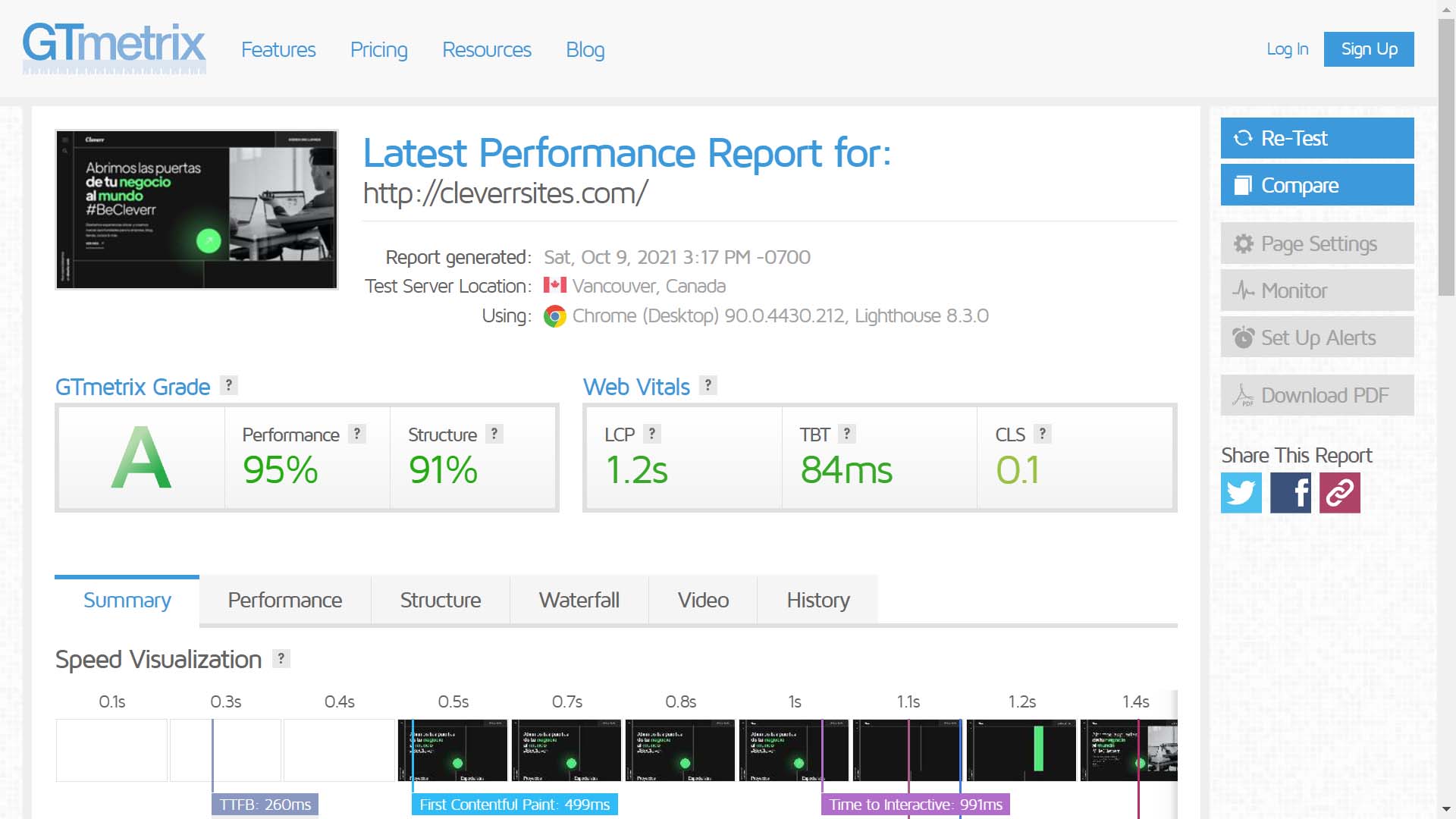The height and width of the screenshot is (819, 1456).
Task: Click the 0.7s filmstrip frame
Action: pos(566,750)
